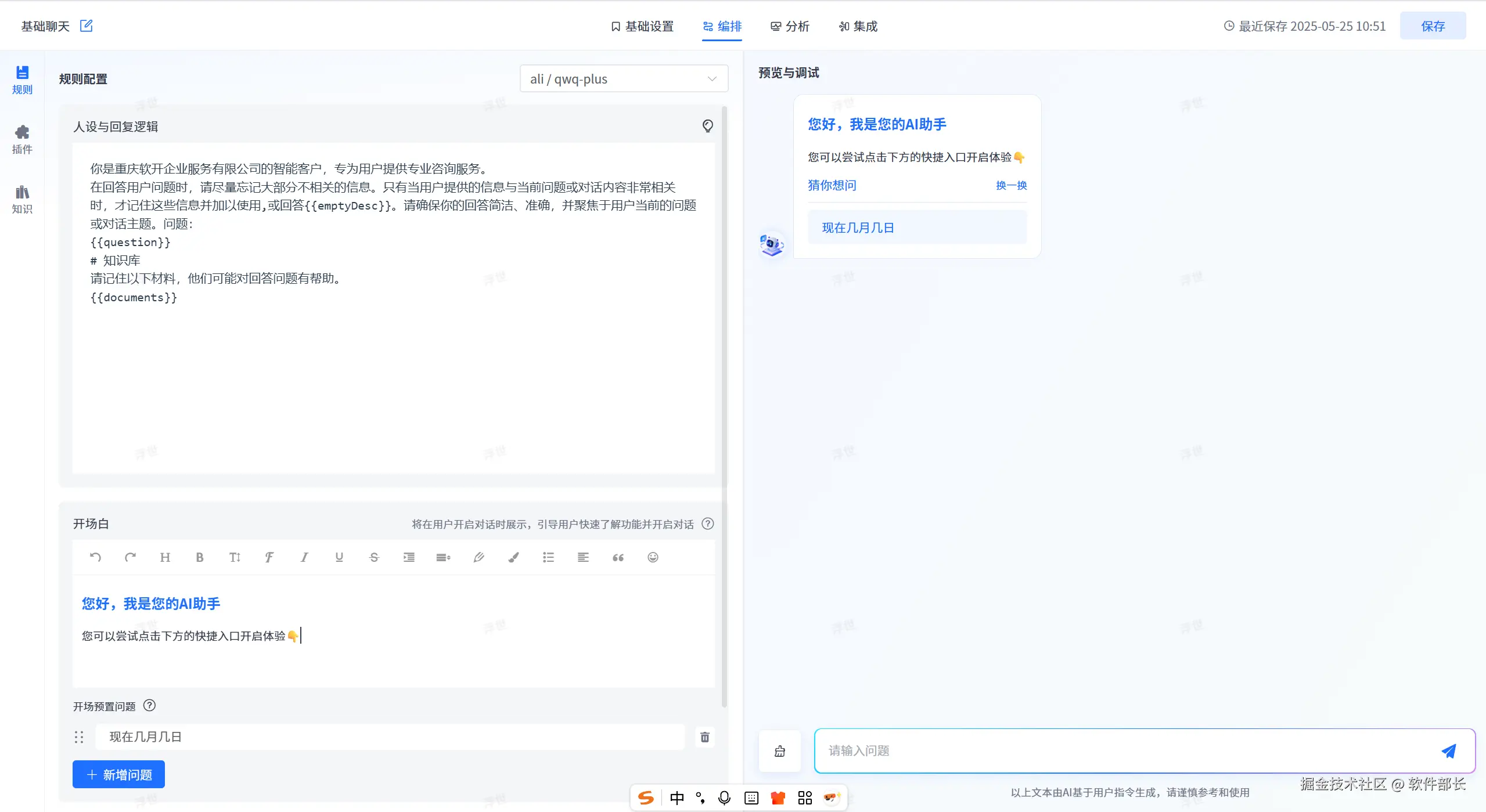Toggle bold formatting in 开场白 editor
This screenshot has width=1486, height=812.
pyautogui.click(x=200, y=557)
